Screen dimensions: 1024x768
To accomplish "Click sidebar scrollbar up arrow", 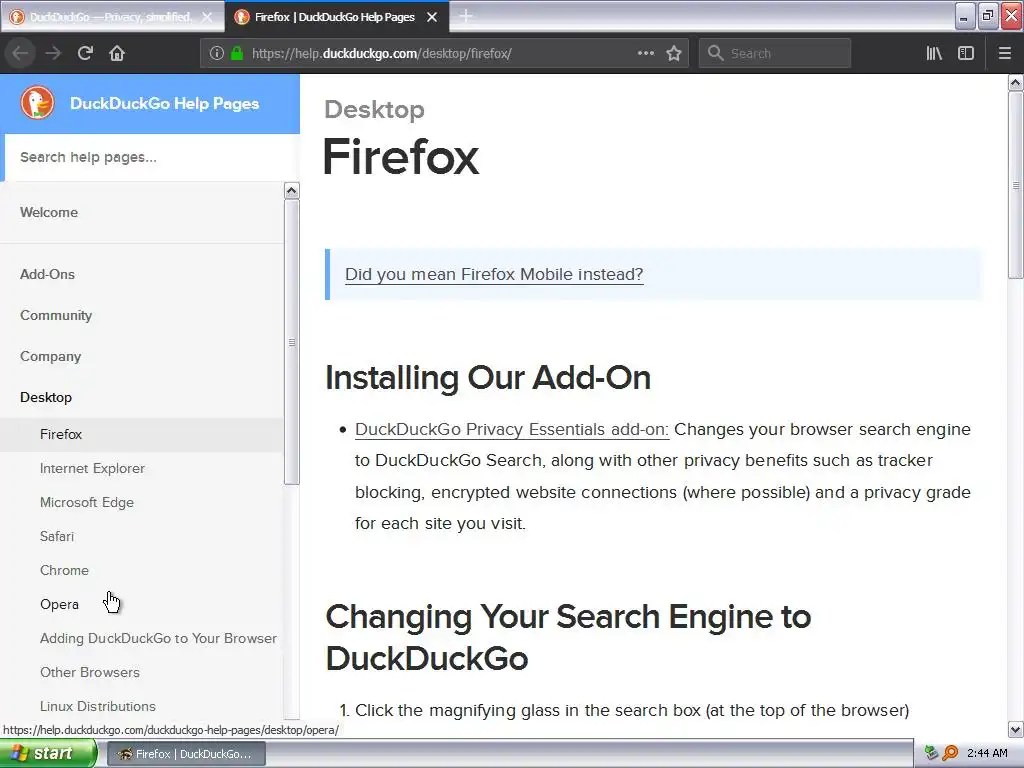I will pos(292,191).
